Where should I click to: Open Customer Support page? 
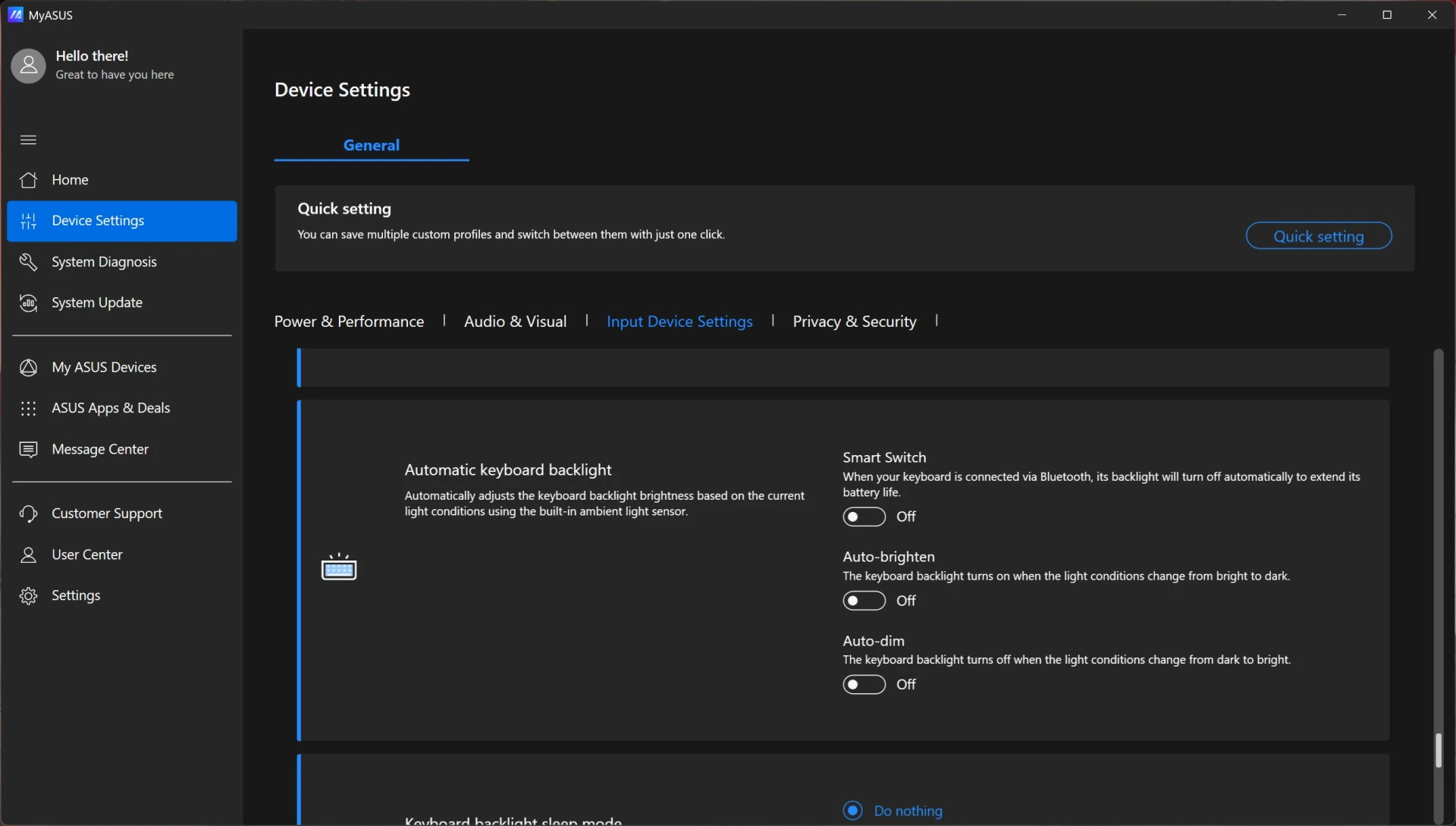tap(121, 514)
